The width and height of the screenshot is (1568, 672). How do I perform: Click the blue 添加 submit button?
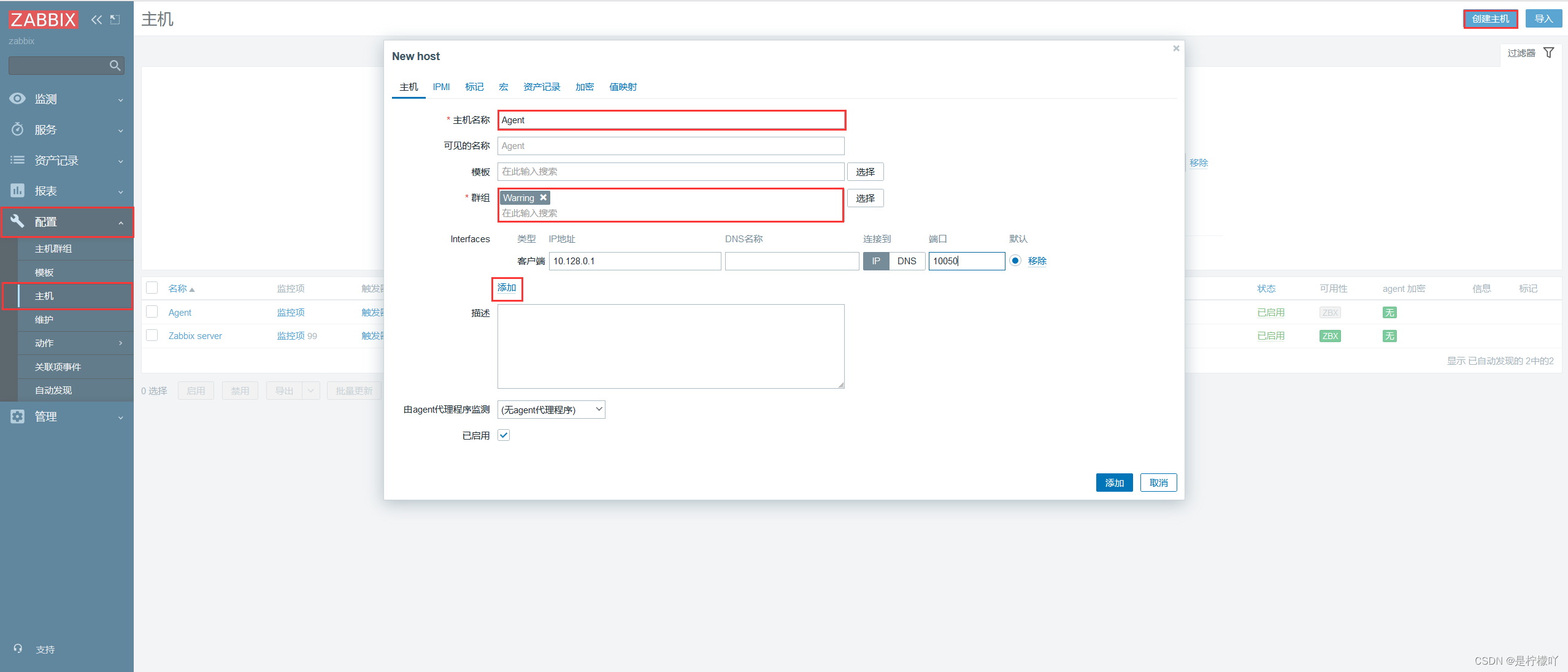click(x=1114, y=483)
